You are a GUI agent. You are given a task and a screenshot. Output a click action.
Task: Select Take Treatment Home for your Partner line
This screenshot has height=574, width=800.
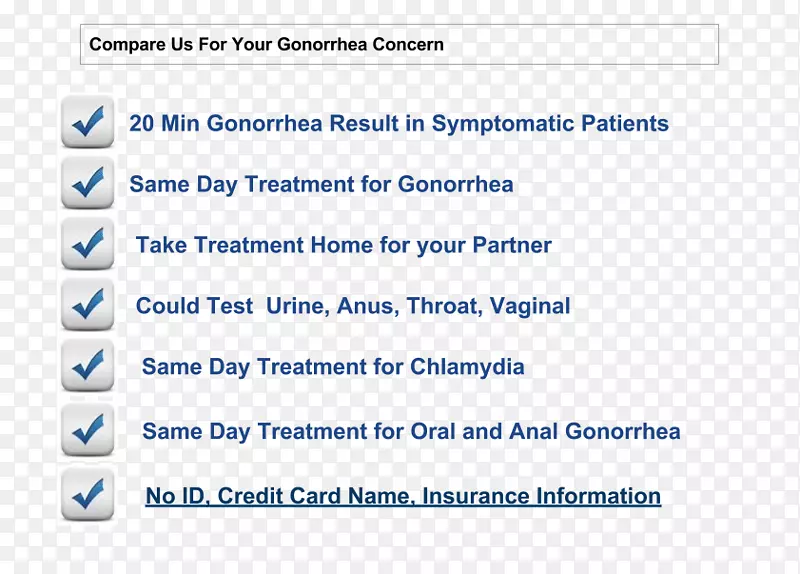343,245
